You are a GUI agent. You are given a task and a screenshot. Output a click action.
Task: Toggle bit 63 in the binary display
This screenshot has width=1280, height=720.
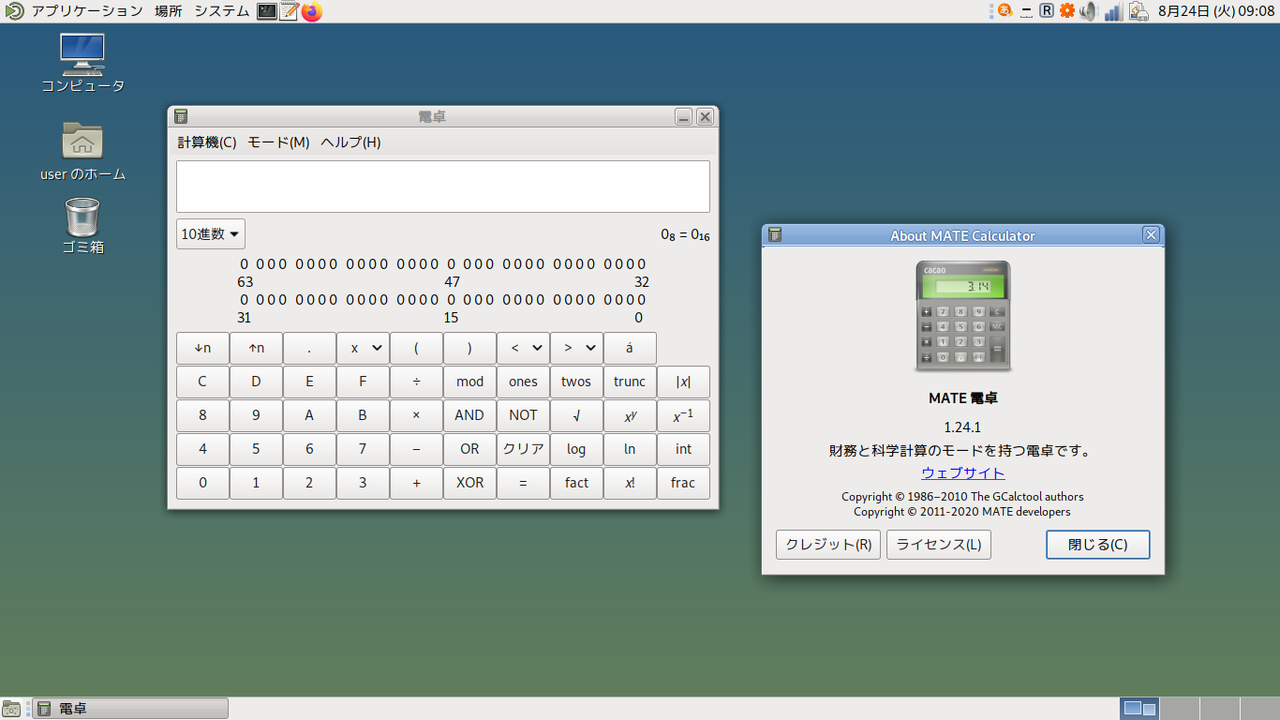click(245, 265)
